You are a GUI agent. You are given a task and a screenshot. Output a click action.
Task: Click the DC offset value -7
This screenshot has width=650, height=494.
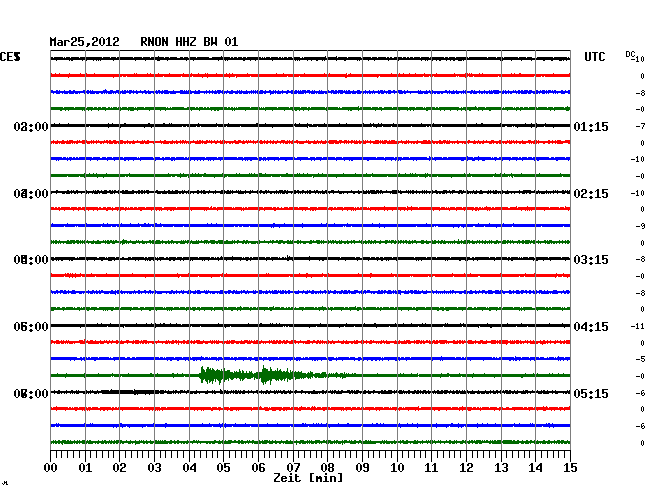[x=640, y=126]
